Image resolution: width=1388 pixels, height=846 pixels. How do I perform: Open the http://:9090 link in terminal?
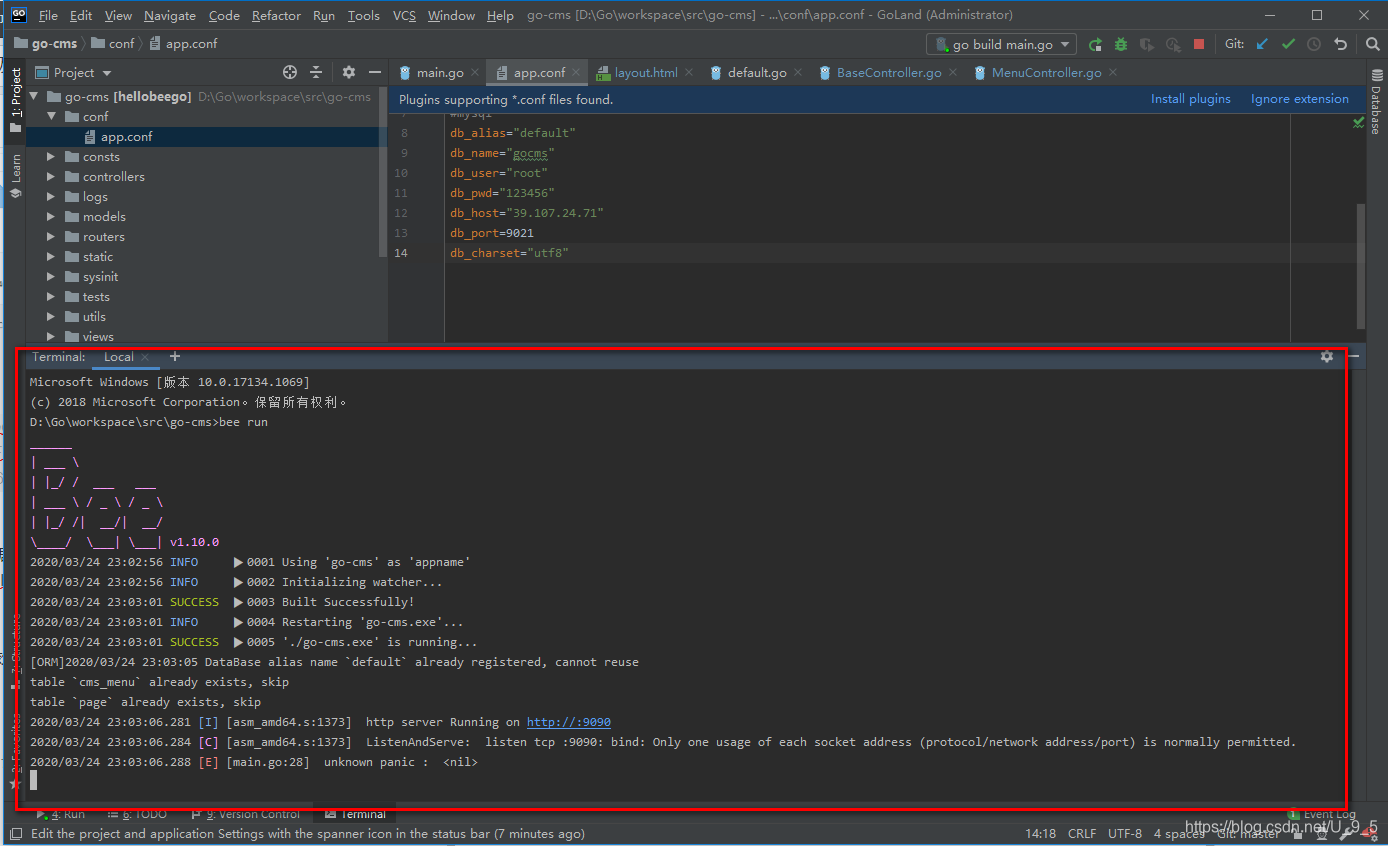coord(568,722)
